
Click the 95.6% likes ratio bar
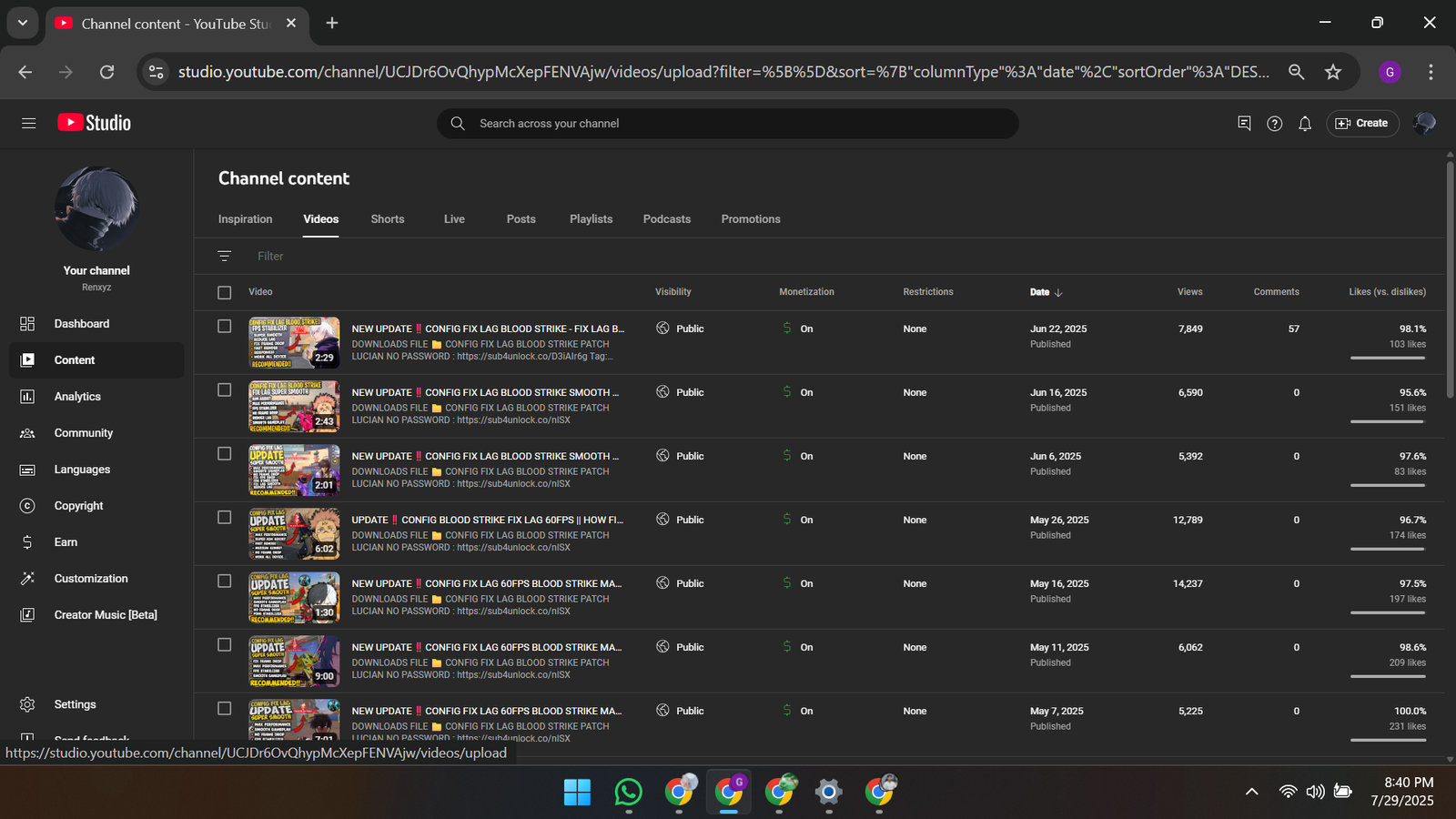point(1388,421)
